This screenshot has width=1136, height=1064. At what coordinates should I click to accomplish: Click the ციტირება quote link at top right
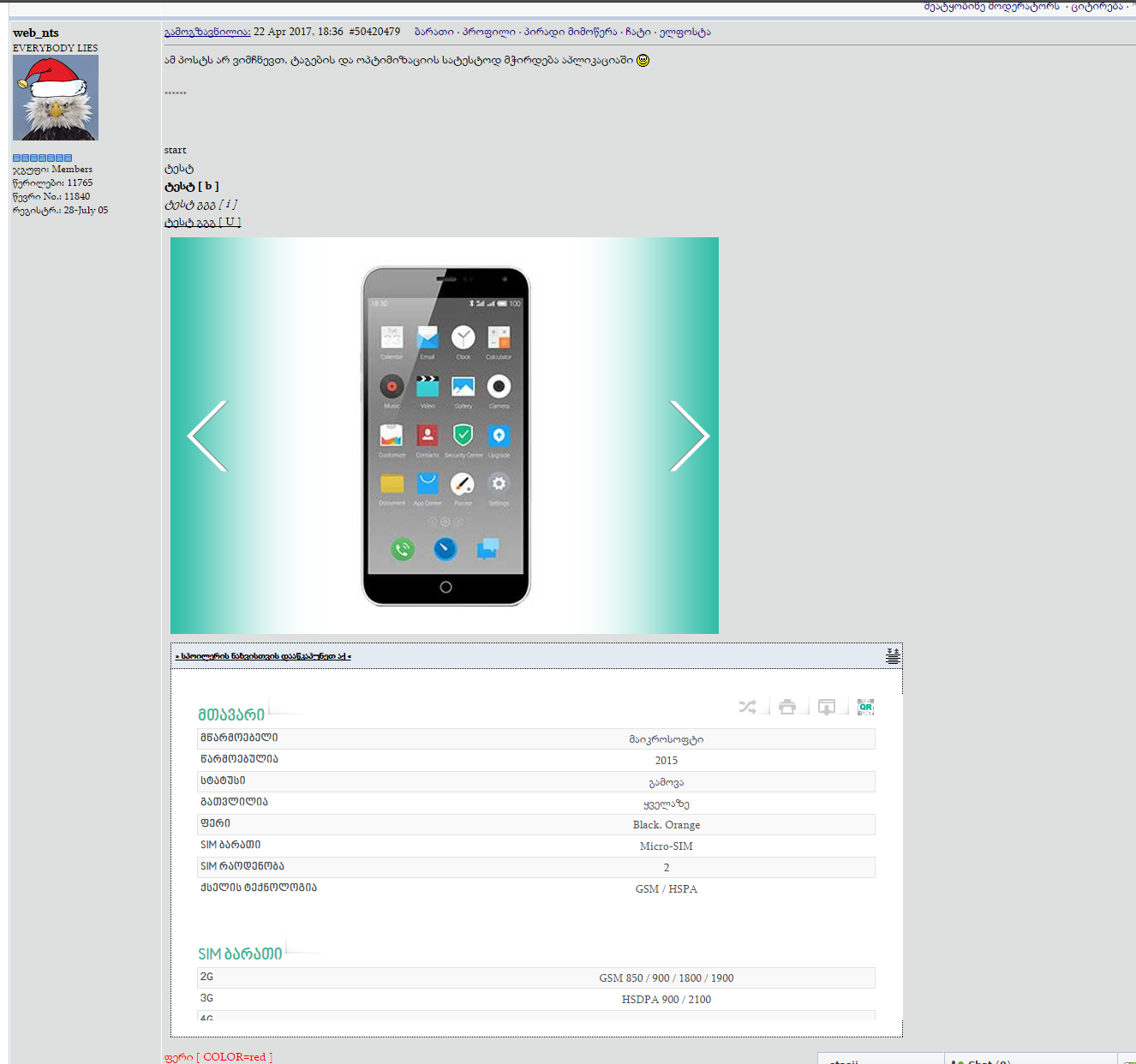tap(1097, 6)
